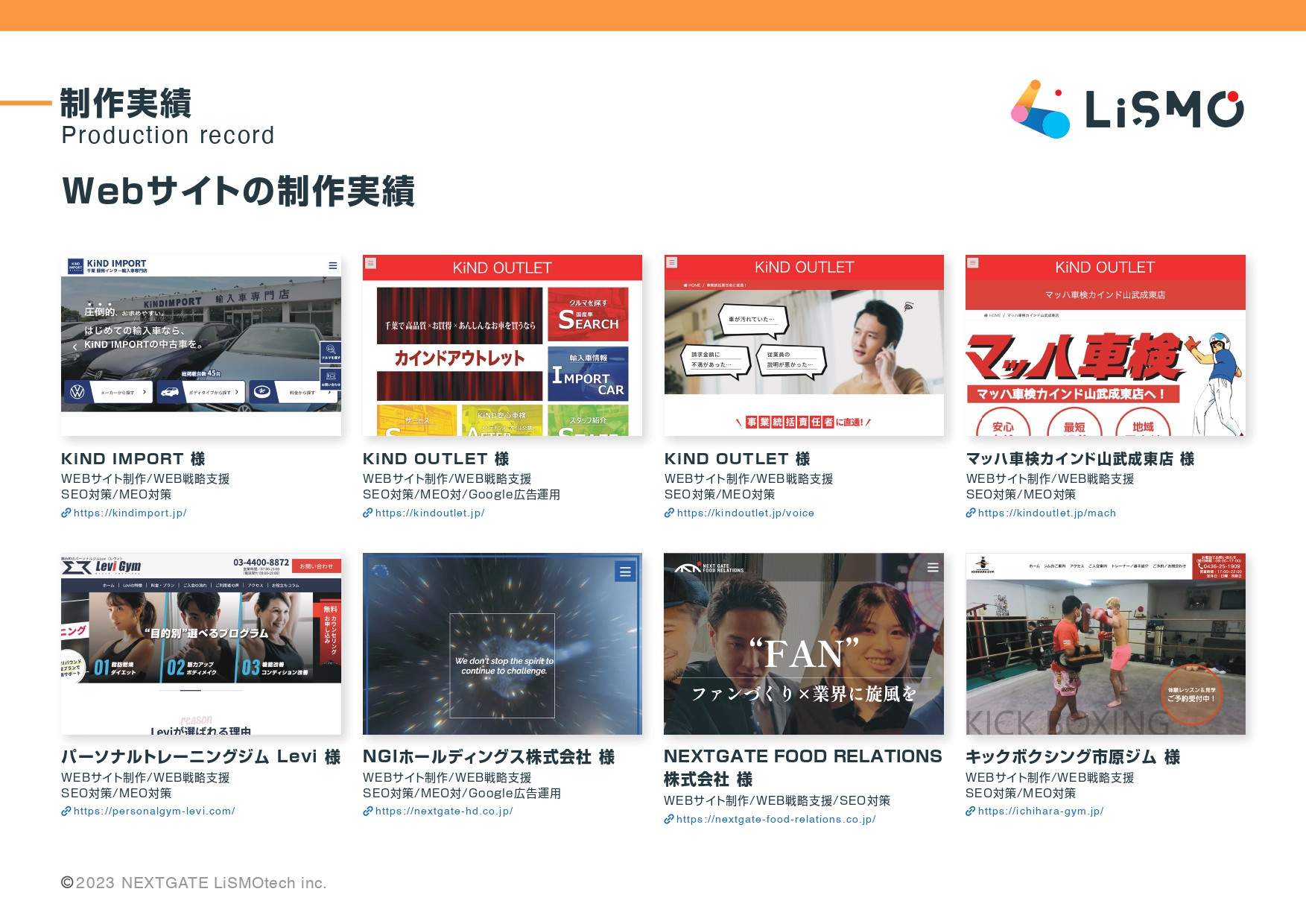Click the car body-type icon in the KiND IMPORT screenshot
Viewport: 1306px width, 924px height.
click(171, 392)
